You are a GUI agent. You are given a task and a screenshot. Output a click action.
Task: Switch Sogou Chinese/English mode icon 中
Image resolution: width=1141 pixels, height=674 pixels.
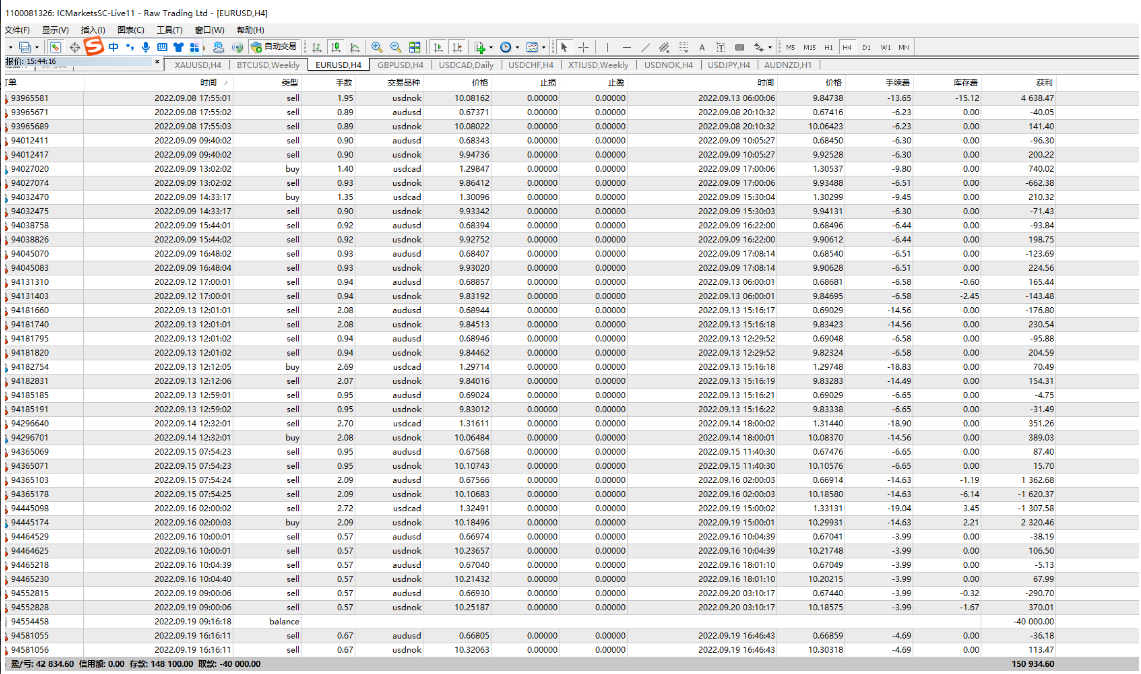(x=114, y=47)
